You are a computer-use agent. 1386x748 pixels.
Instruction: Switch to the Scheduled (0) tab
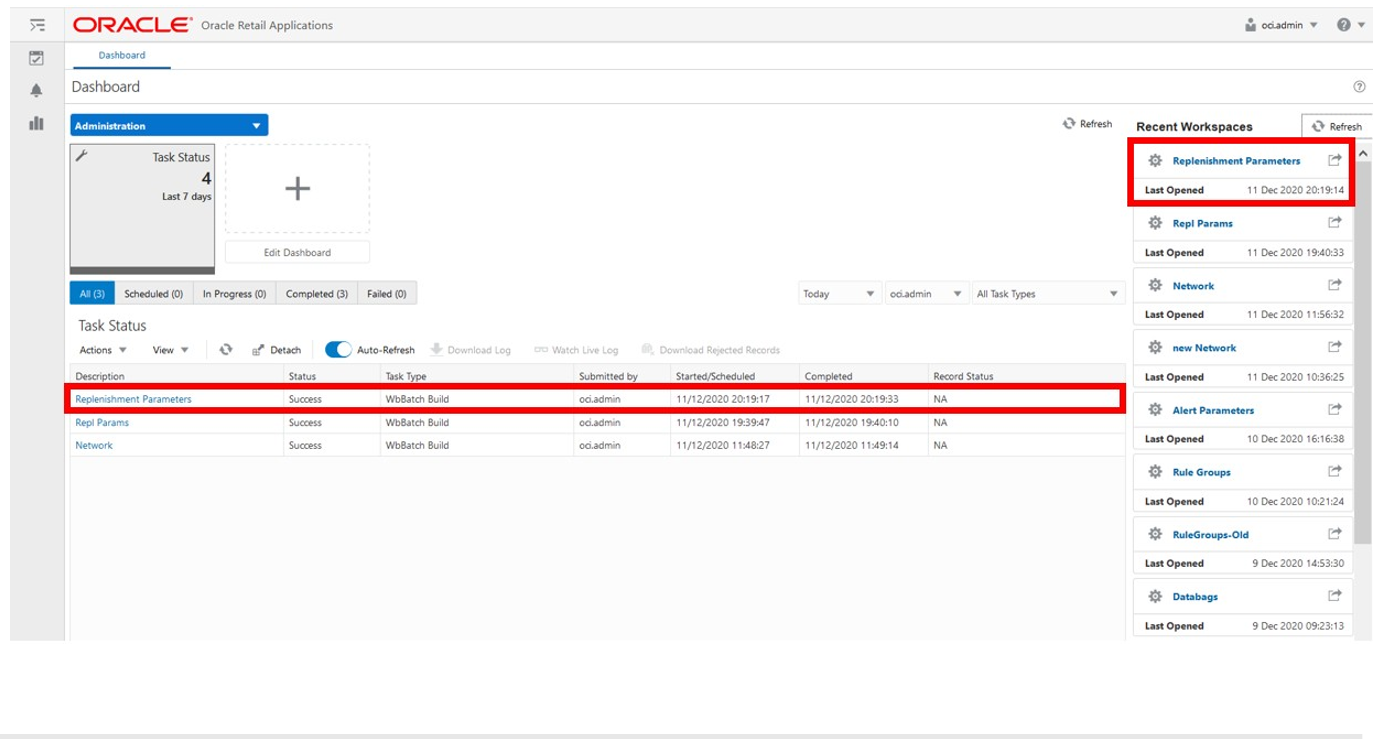pos(154,294)
